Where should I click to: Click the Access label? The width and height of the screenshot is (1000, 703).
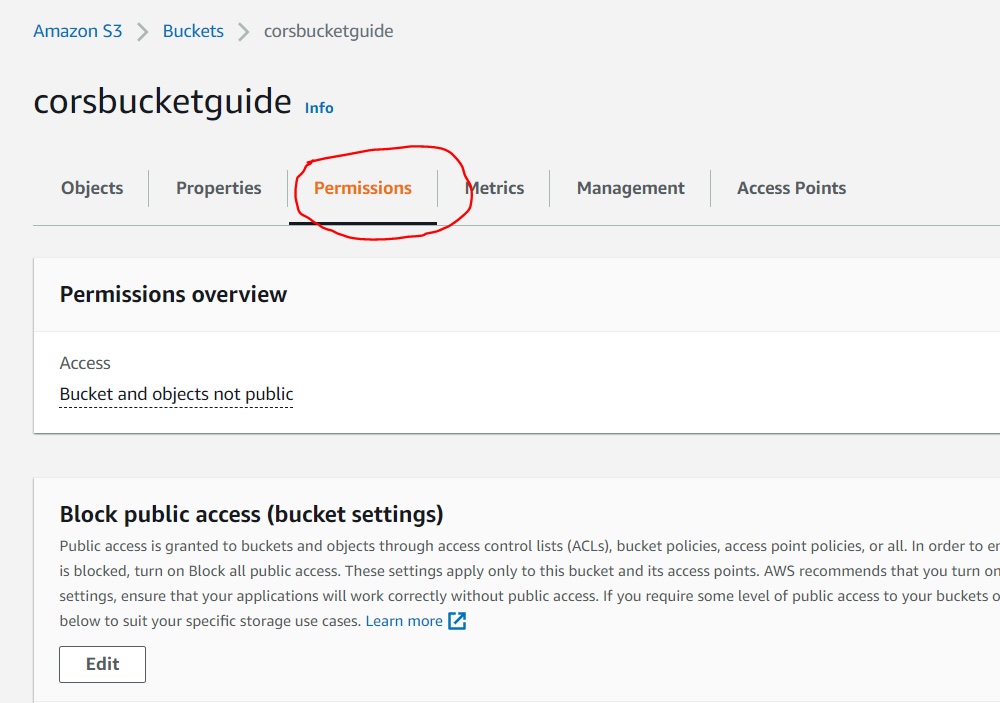click(85, 363)
